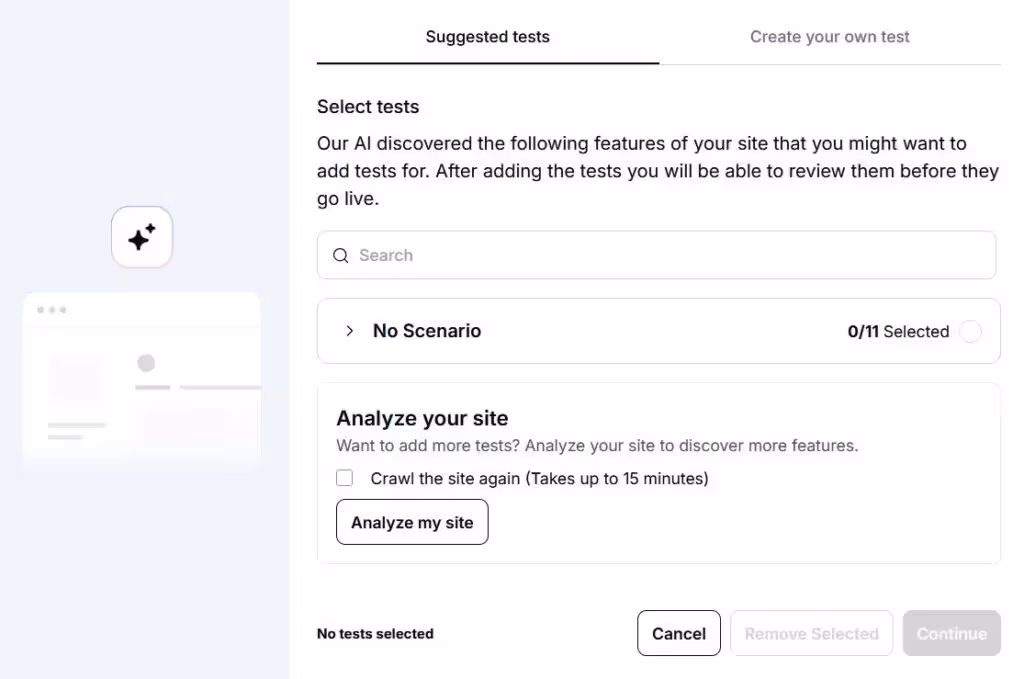
Task: Switch to Suggested tests tab
Action: click(488, 37)
